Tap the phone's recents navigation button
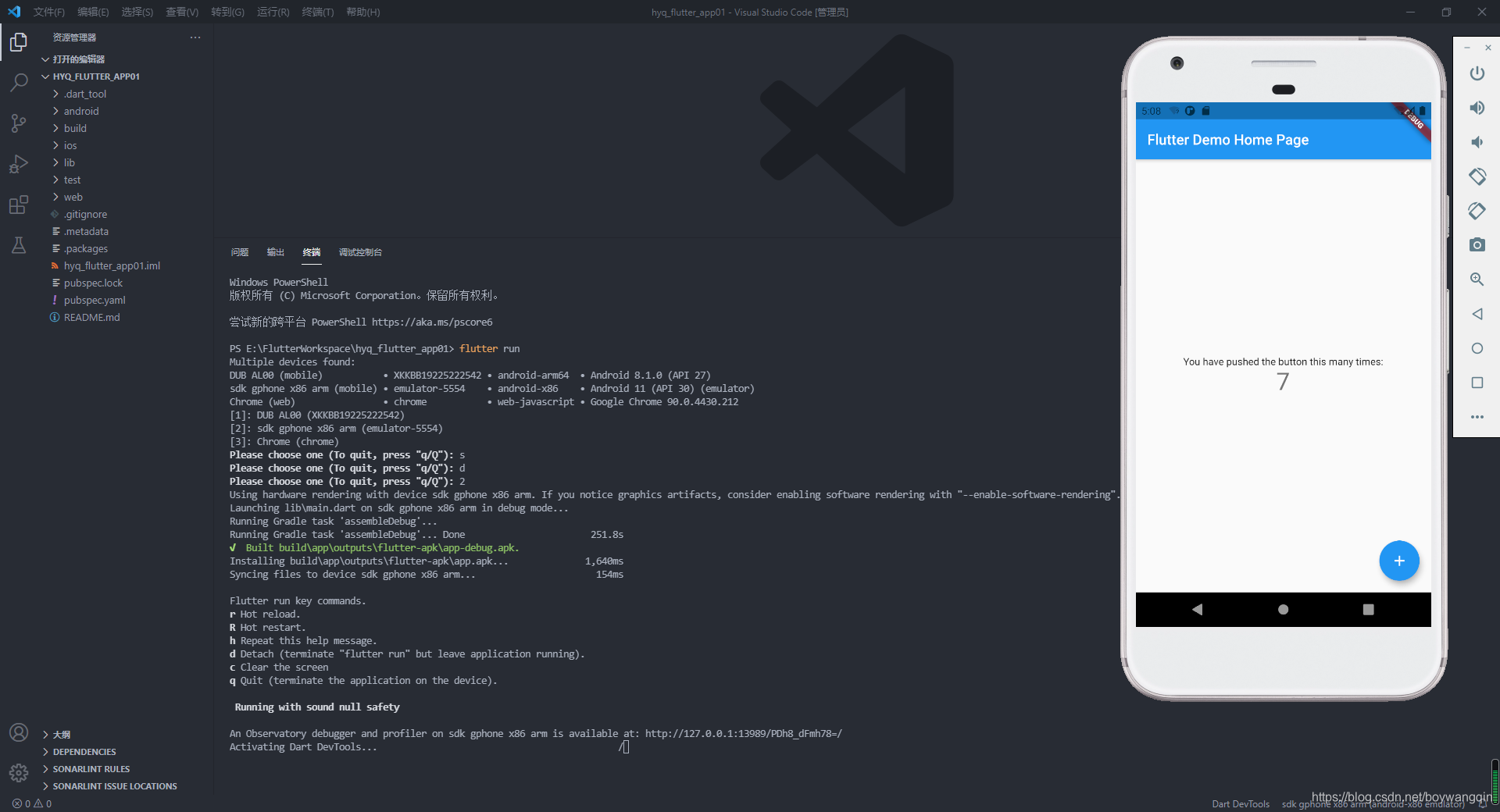 click(1368, 609)
